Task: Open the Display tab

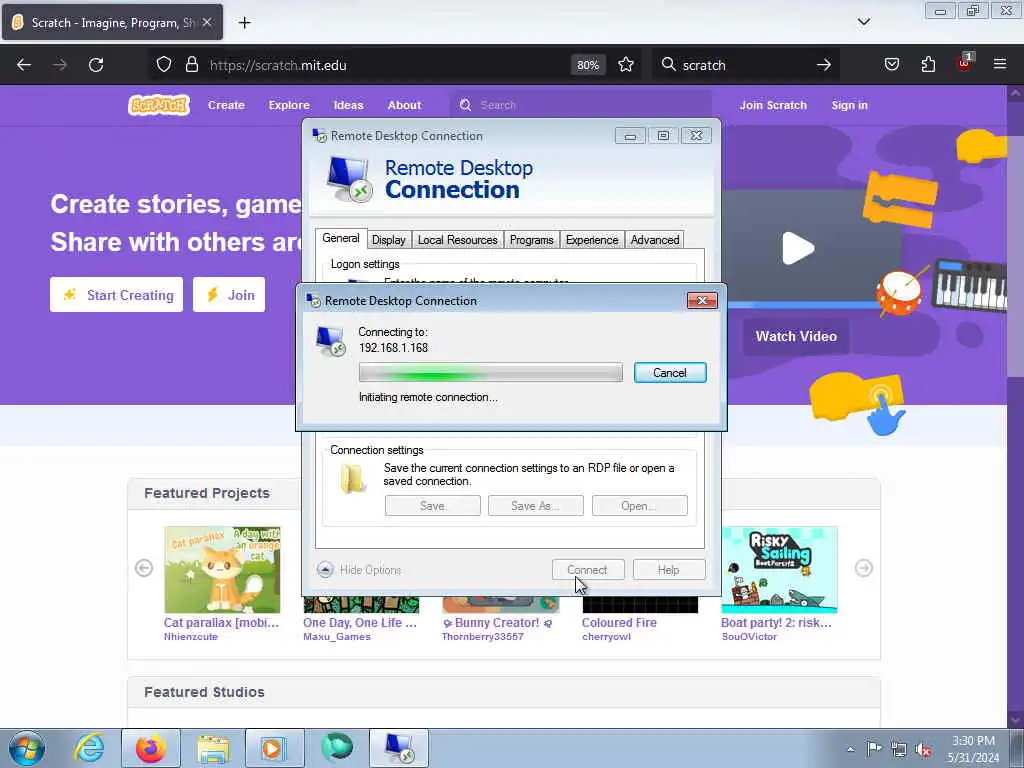Action: tap(389, 240)
